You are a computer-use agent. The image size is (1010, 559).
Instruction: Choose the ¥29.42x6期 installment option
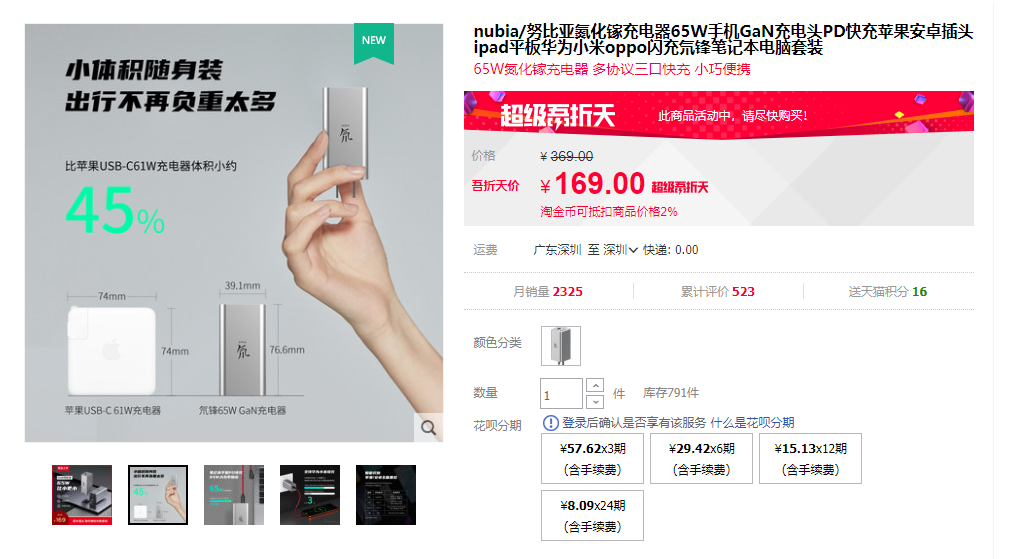coord(701,459)
